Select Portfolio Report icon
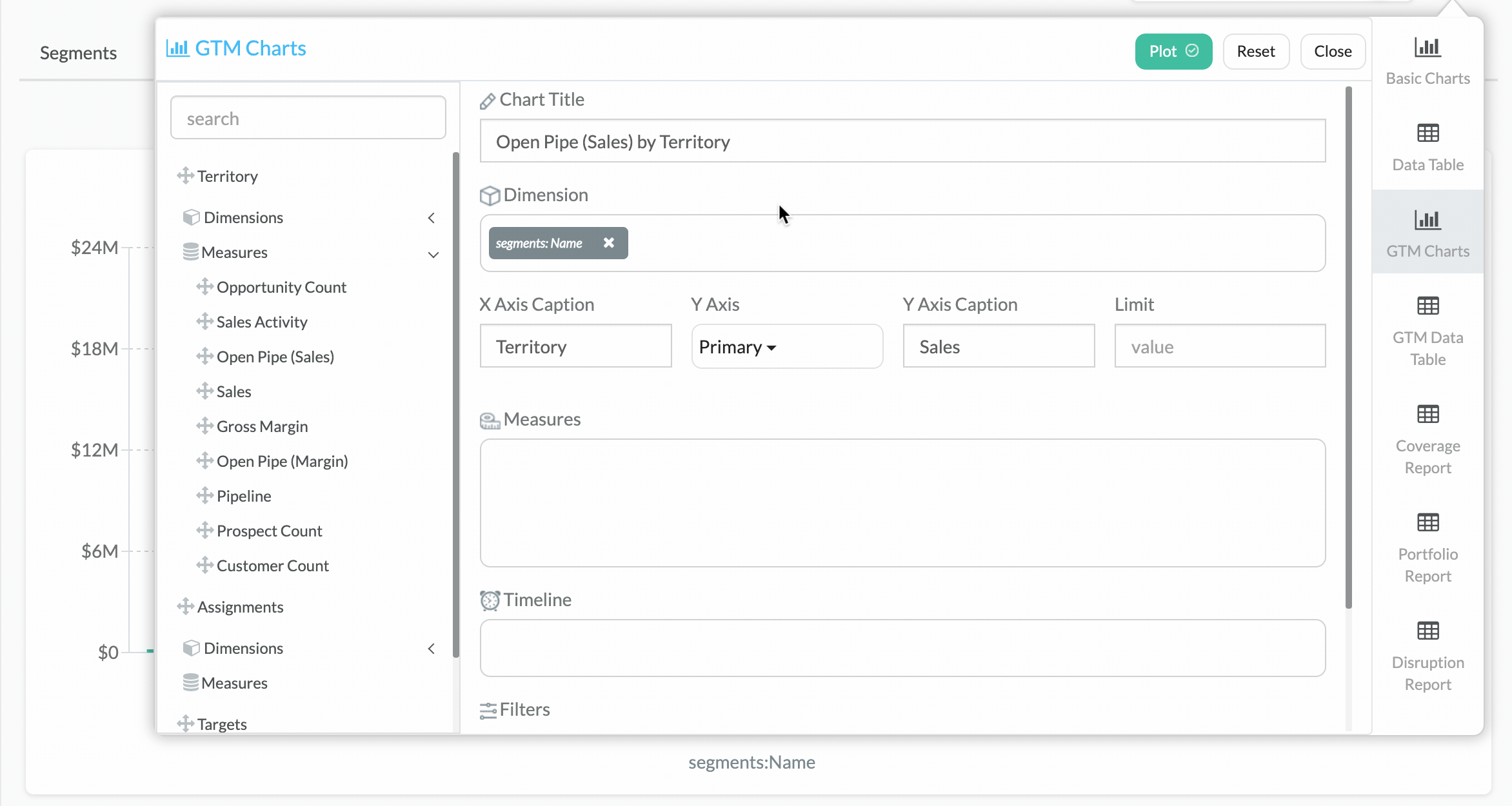The width and height of the screenshot is (1512, 806). 1427,523
